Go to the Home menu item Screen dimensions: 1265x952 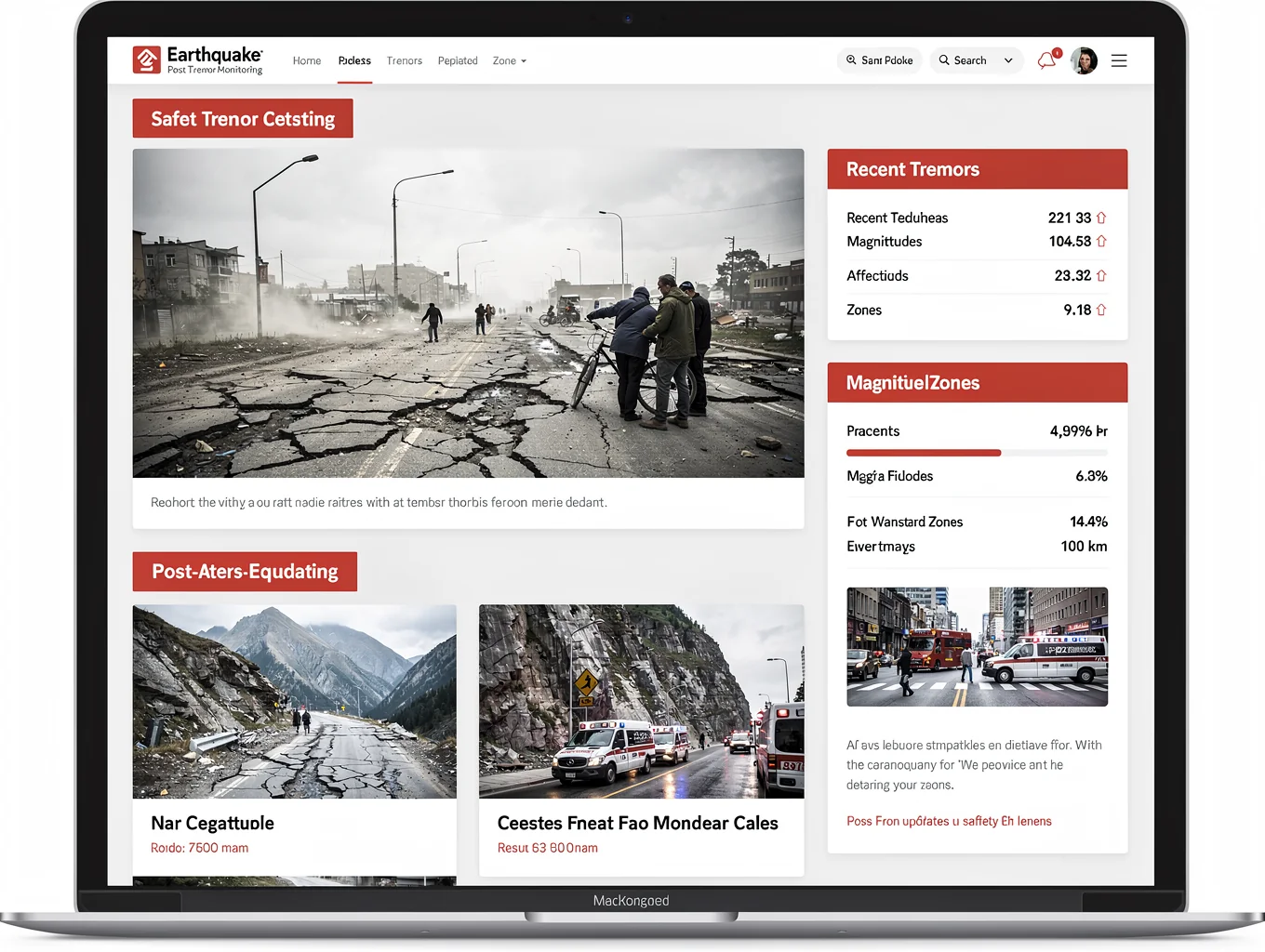tap(307, 61)
